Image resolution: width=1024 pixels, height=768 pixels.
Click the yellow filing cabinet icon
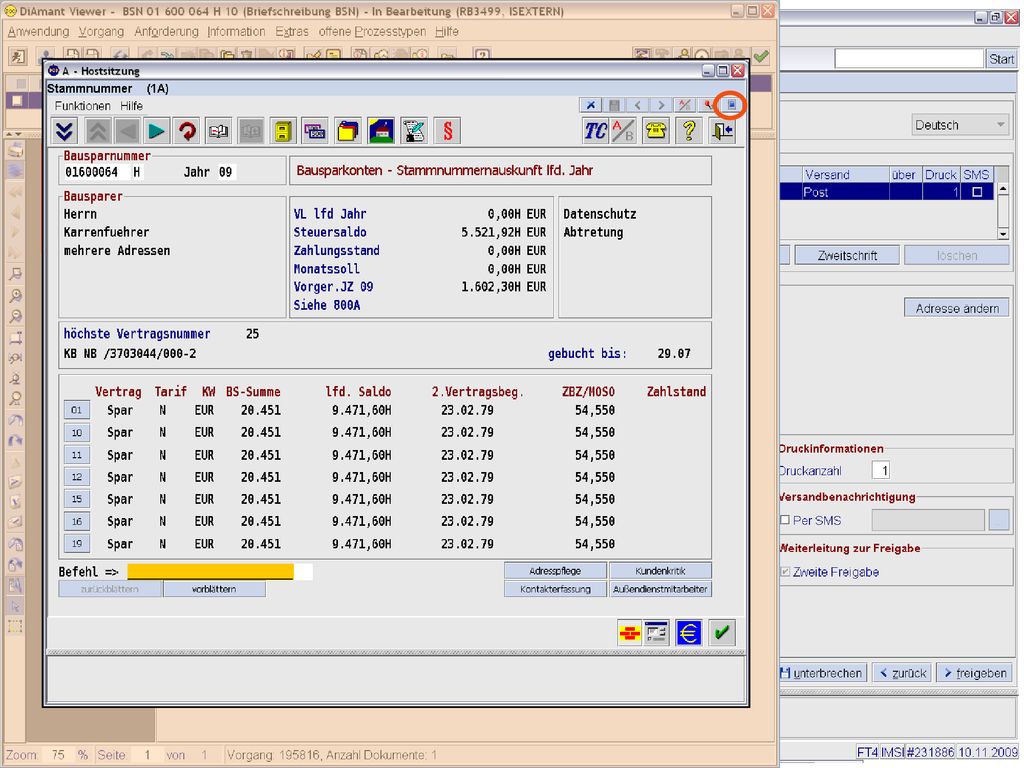[x=282, y=131]
